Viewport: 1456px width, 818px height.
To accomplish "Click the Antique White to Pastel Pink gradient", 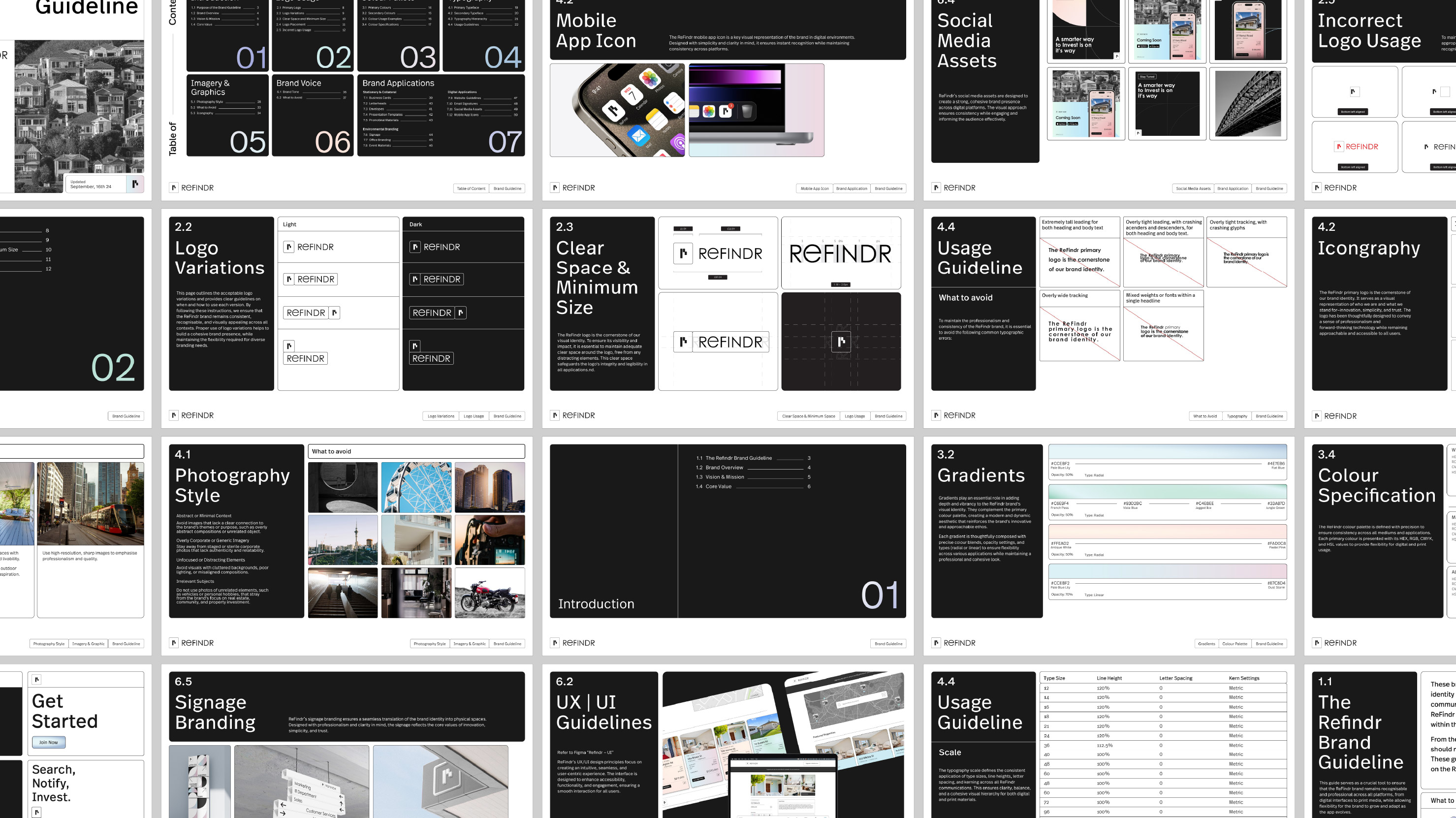I will point(1167,533).
